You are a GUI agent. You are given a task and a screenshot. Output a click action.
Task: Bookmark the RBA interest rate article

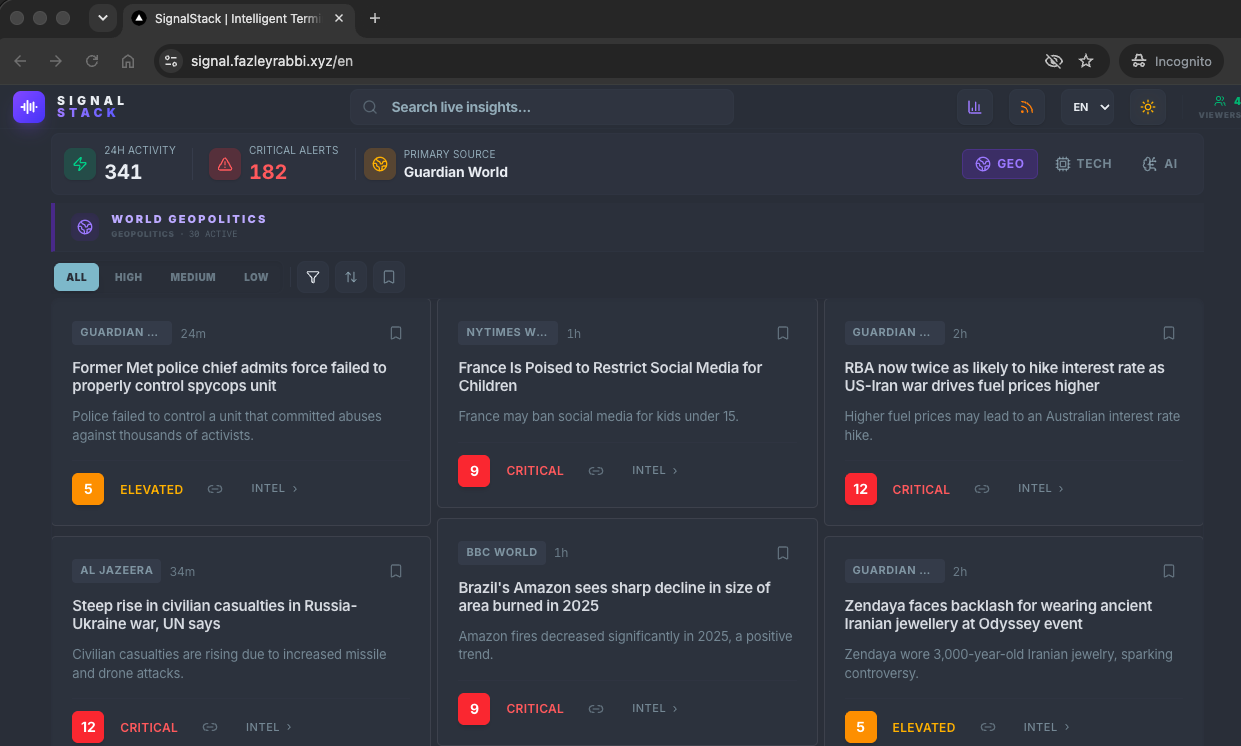1169,333
